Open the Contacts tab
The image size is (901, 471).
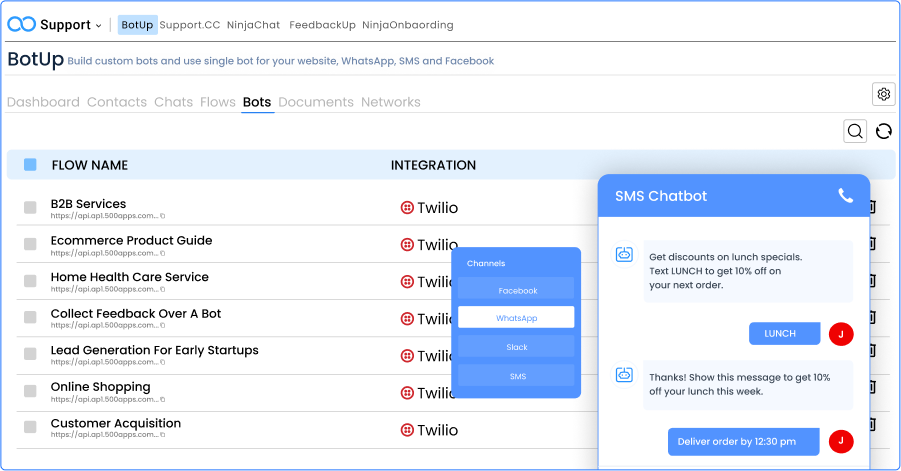pos(117,102)
